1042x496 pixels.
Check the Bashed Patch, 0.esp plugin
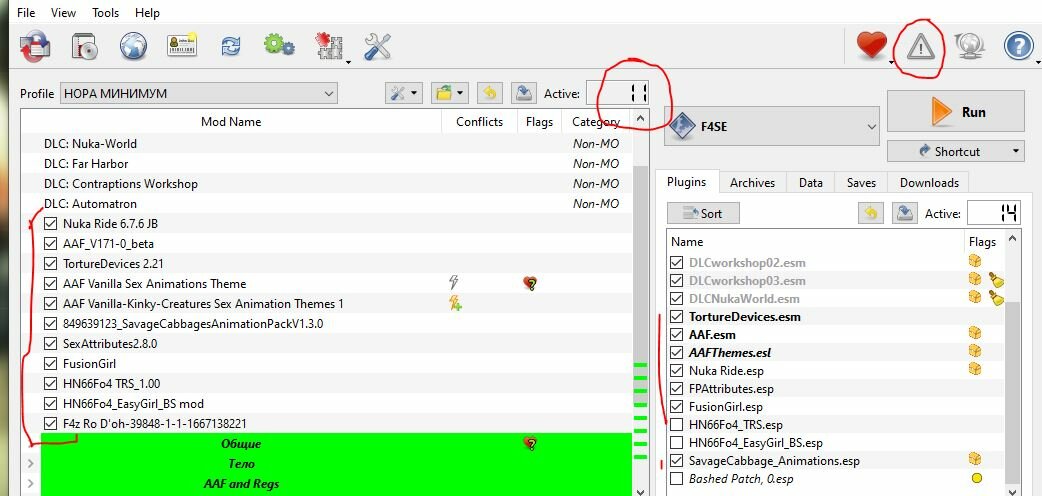(x=677, y=478)
